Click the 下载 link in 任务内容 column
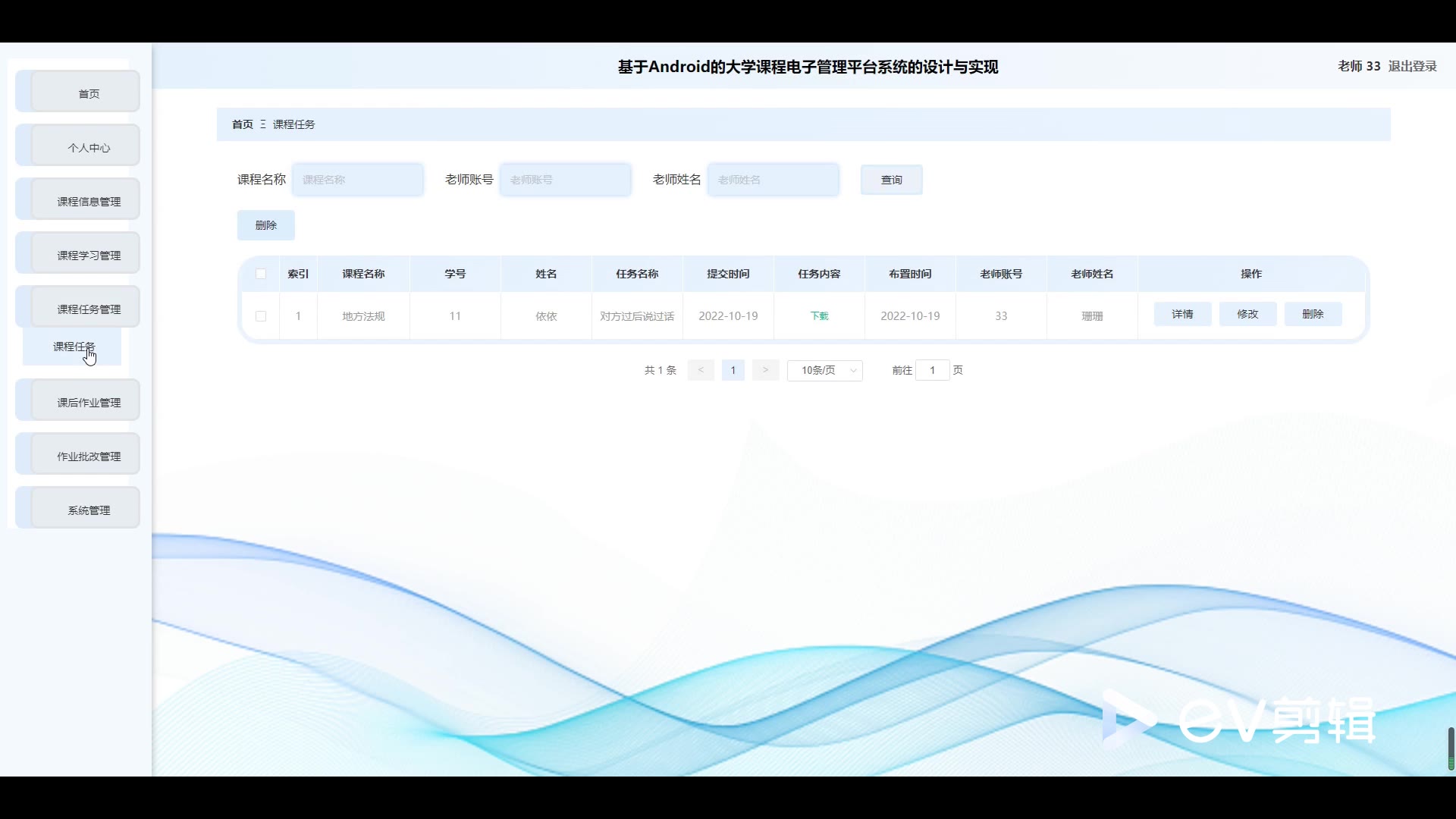 point(819,316)
